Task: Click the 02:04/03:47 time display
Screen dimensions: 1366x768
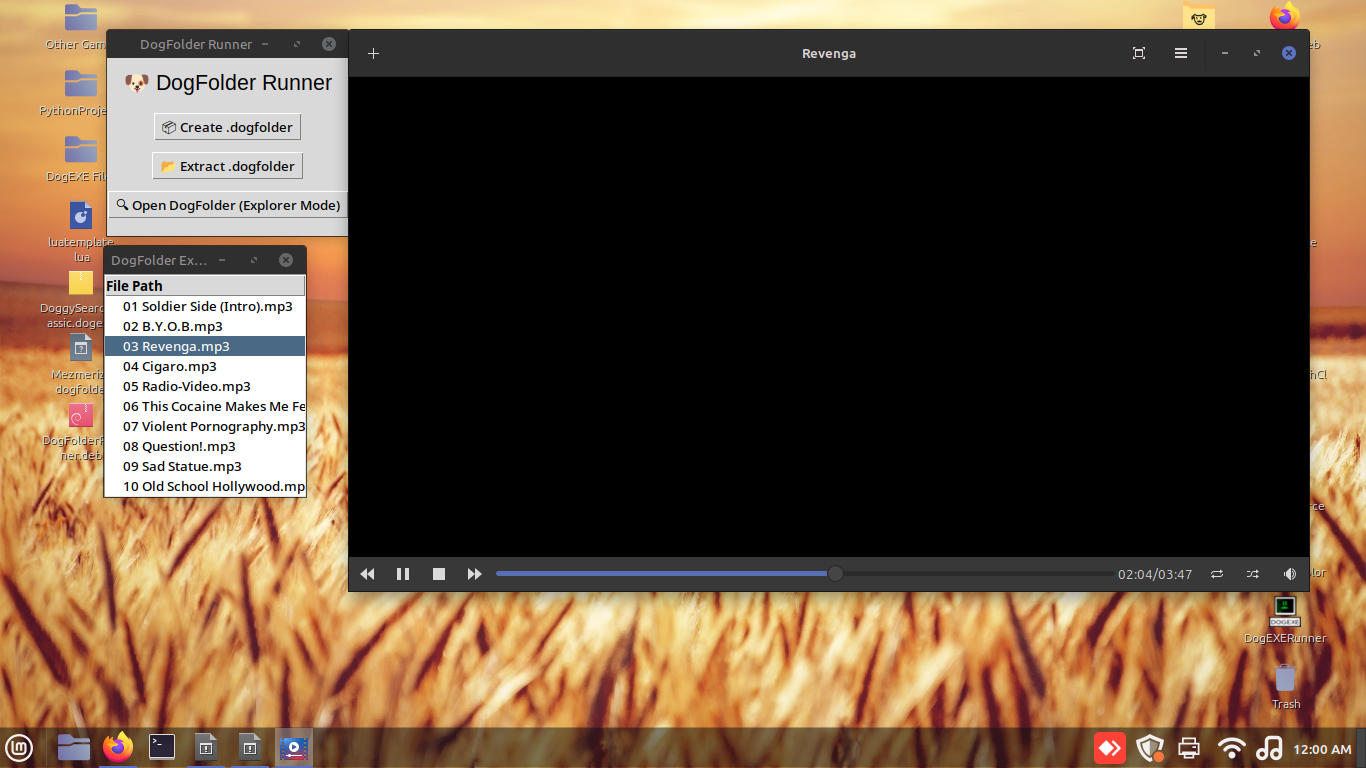Action: (x=1155, y=575)
